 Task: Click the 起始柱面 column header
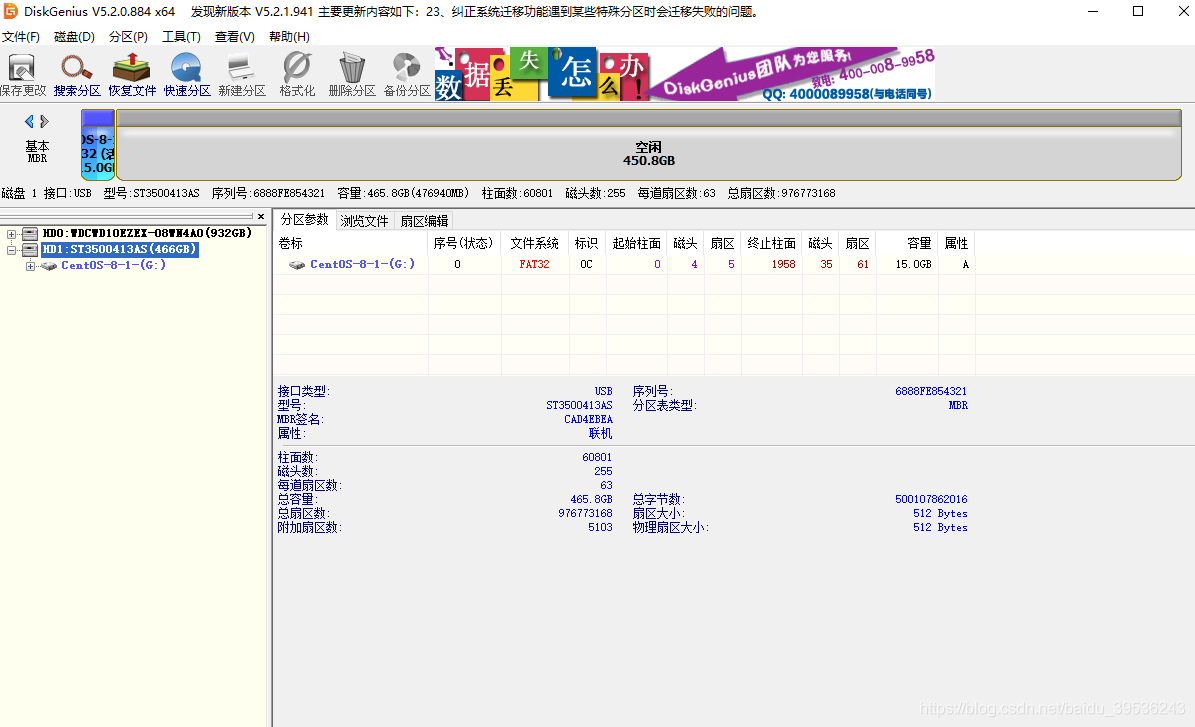tap(637, 243)
